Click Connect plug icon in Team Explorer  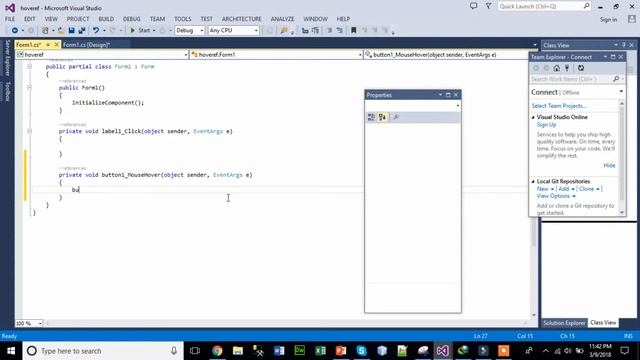567,68
